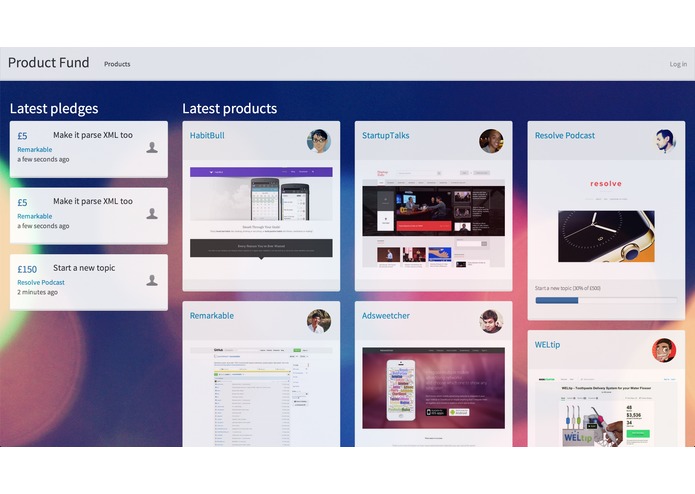Click Resolve Podcast link in £150 pledge
Viewport: 695px width, 494px height.
pyautogui.click(x=41, y=283)
